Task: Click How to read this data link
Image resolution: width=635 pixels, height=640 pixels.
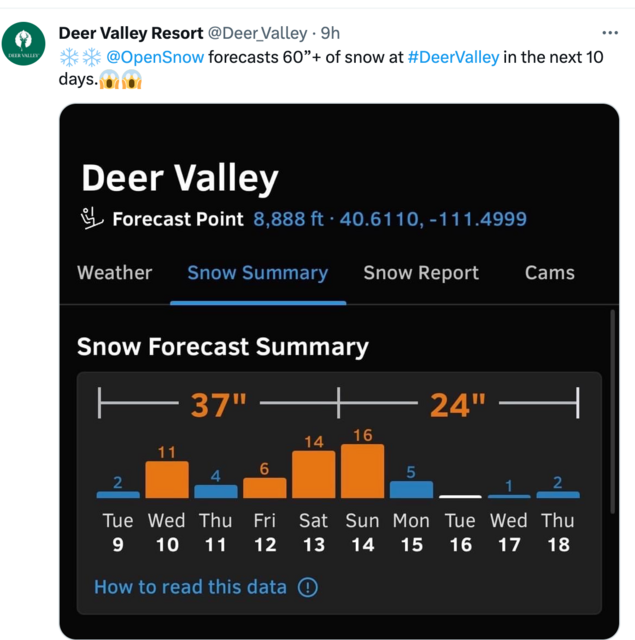Action: coord(191,587)
